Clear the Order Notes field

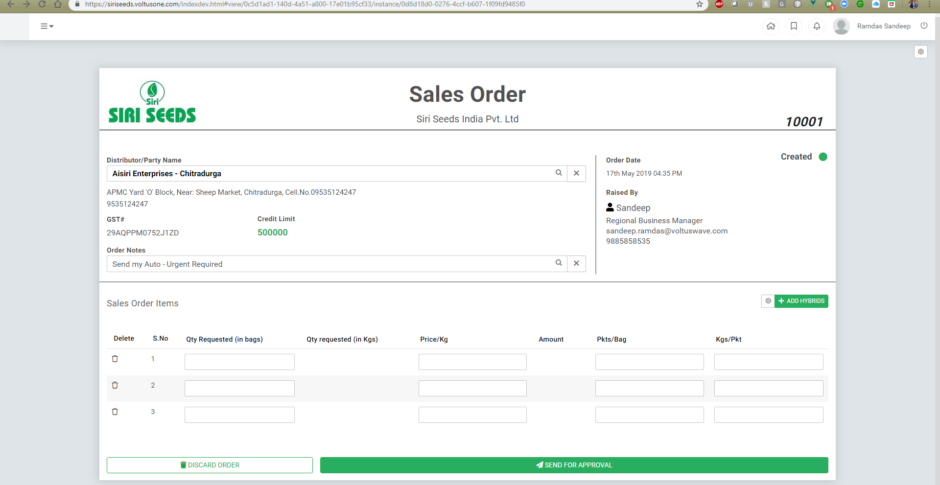point(576,263)
